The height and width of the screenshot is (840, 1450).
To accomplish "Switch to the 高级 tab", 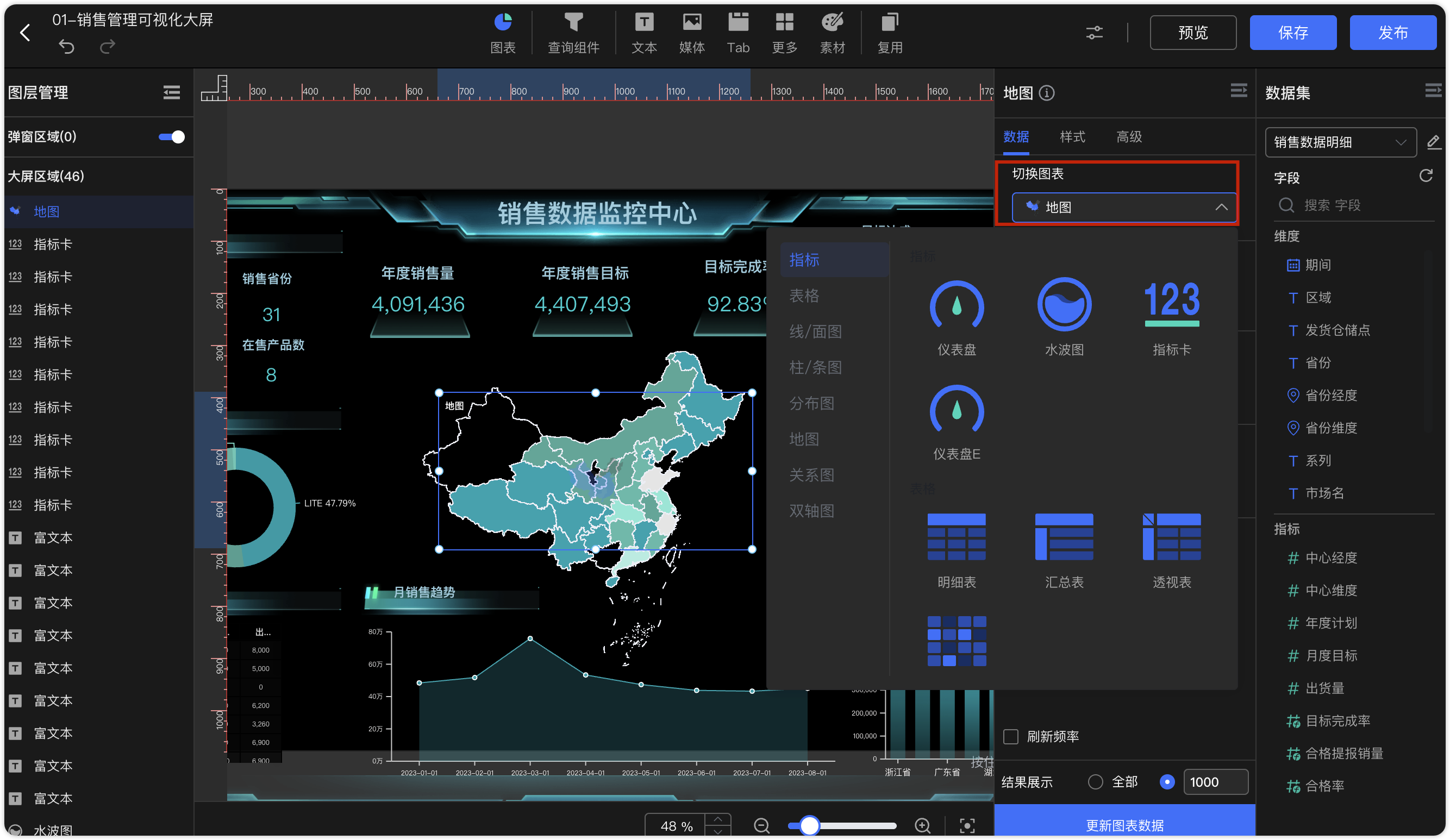I will click(1128, 137).
